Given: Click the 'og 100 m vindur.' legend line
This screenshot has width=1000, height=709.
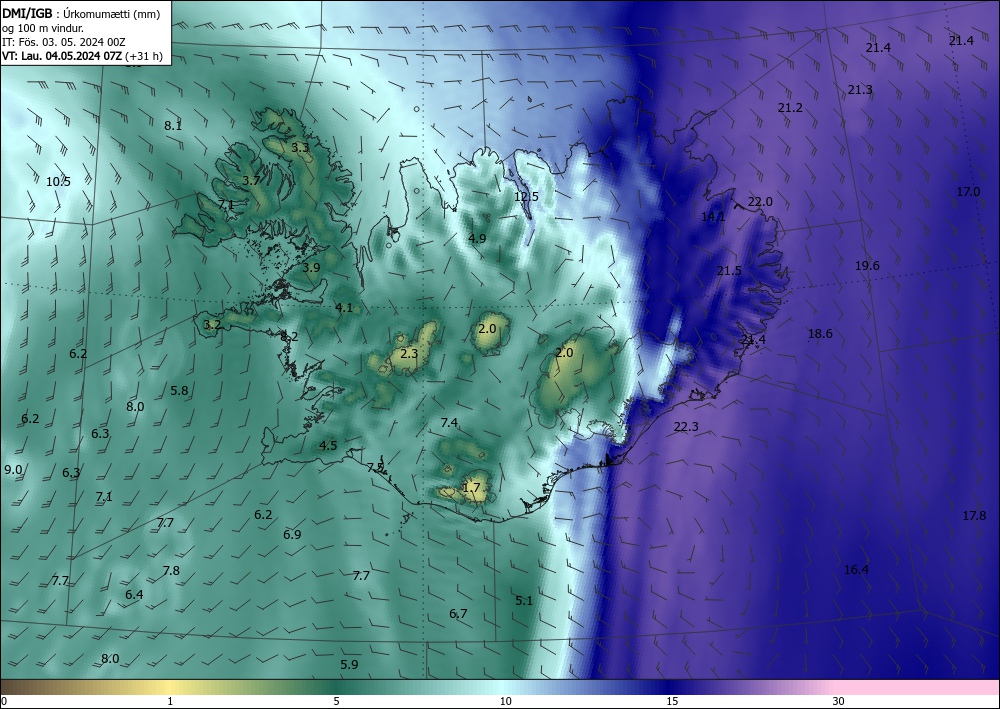Looking at the screenshot, I should point(43,28).
